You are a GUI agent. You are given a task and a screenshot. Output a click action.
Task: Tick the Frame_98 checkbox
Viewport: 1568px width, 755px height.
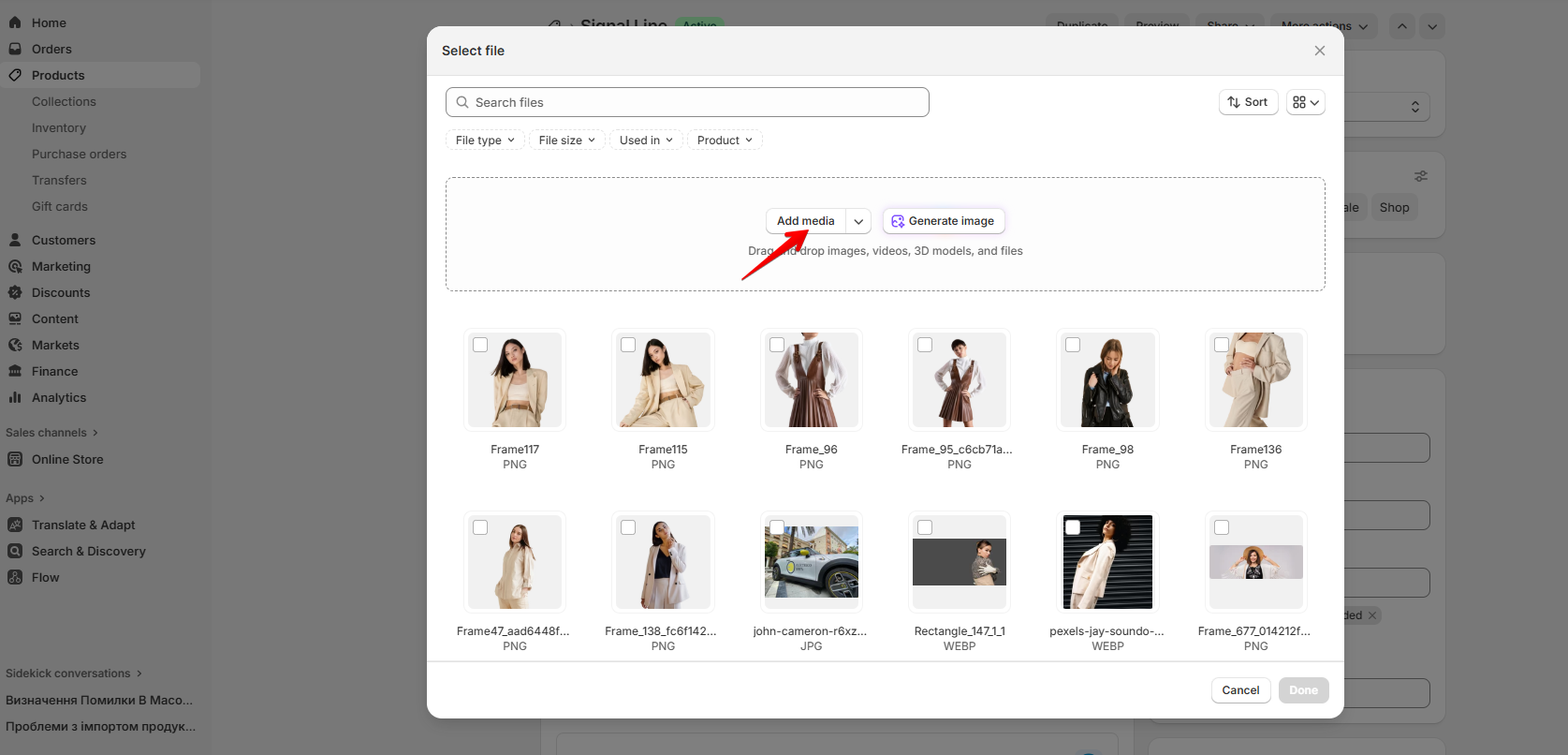[1073, 345]
